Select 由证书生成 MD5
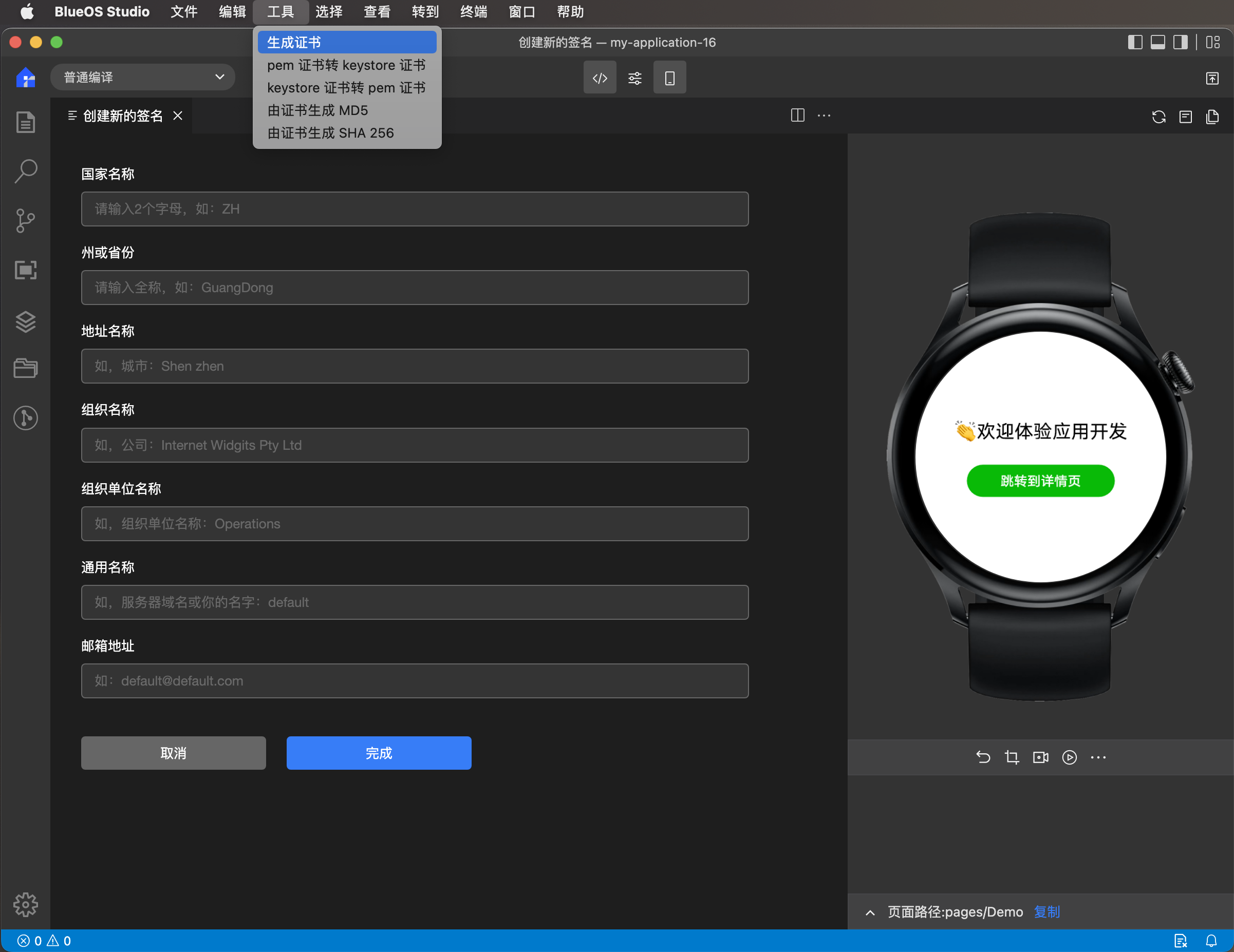 coord(347,110)
